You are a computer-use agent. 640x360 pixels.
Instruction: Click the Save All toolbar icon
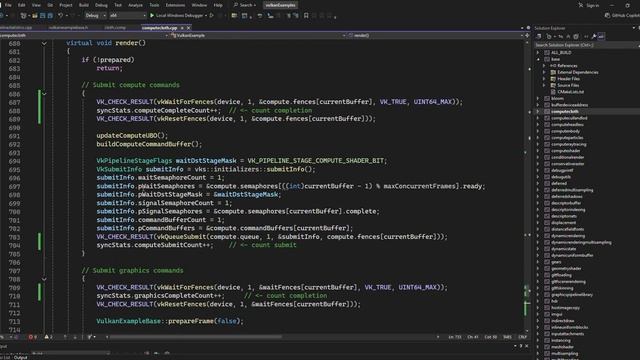tap(50, 16)
